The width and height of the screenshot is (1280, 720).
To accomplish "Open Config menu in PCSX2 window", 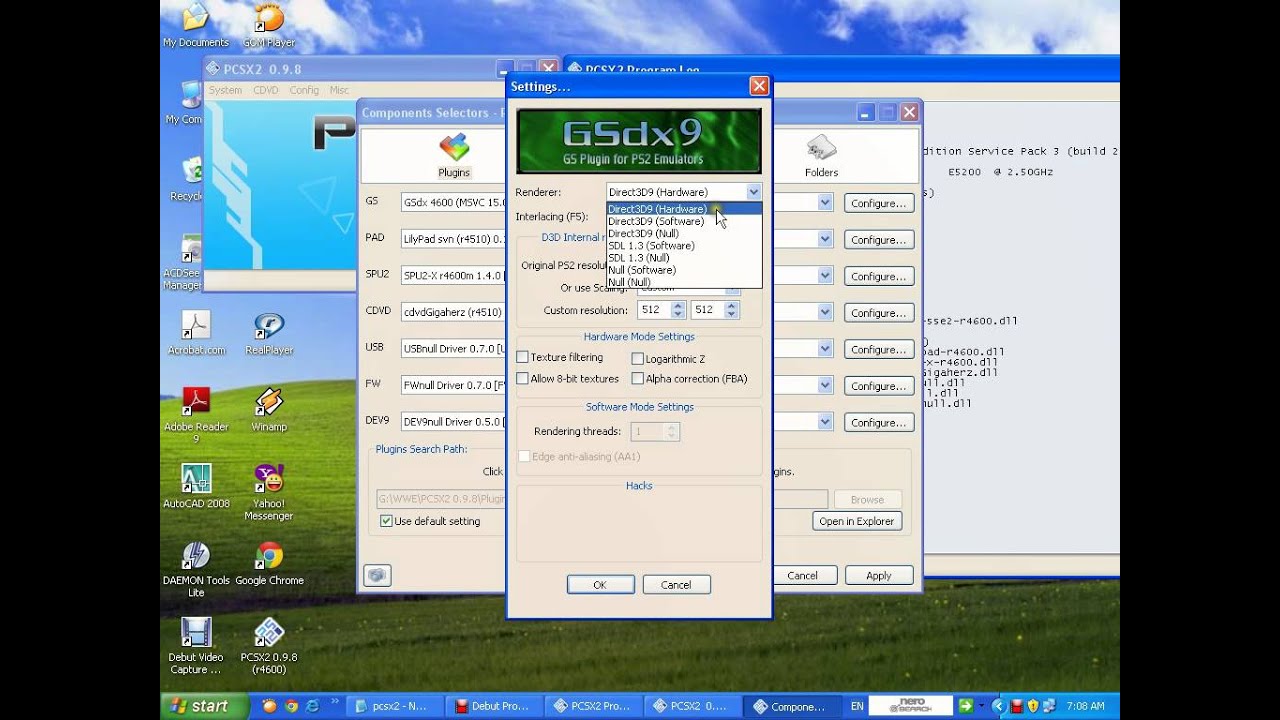I will click(x=304, y=90).
